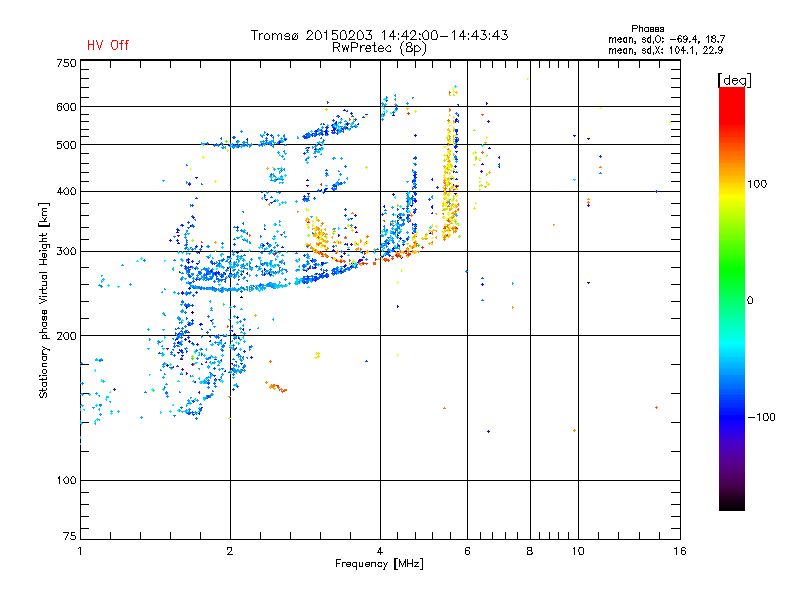Click 'Stationary phase Virtual Height [km]' axis label
The image size is (800, 600).
(44, 301)
